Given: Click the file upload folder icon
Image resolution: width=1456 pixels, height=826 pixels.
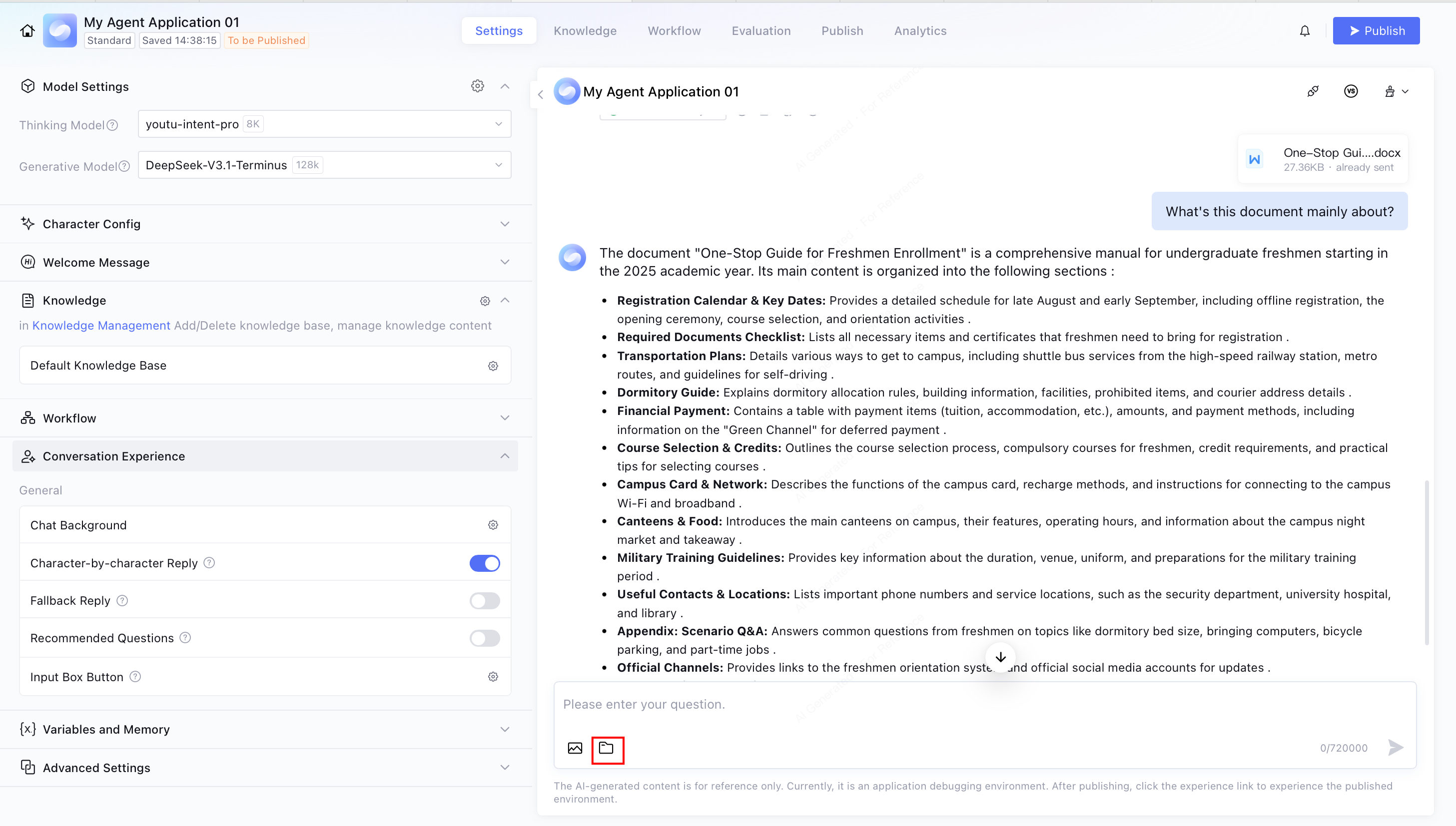Looking at the screenshot, I should tap(607, 748).
